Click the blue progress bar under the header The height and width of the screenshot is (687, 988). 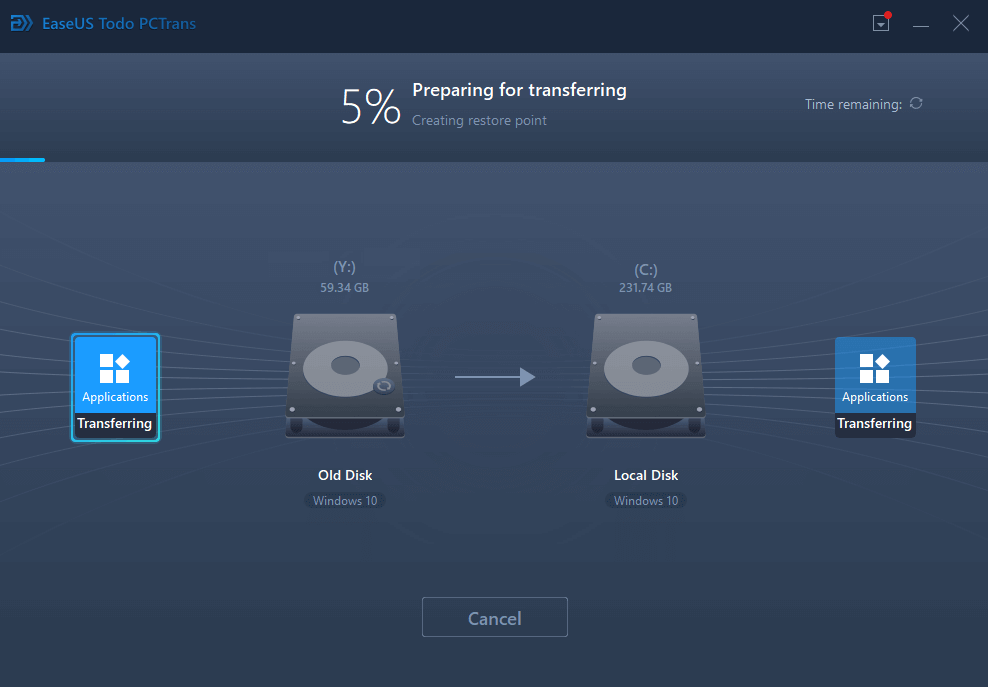pos(22,159)
